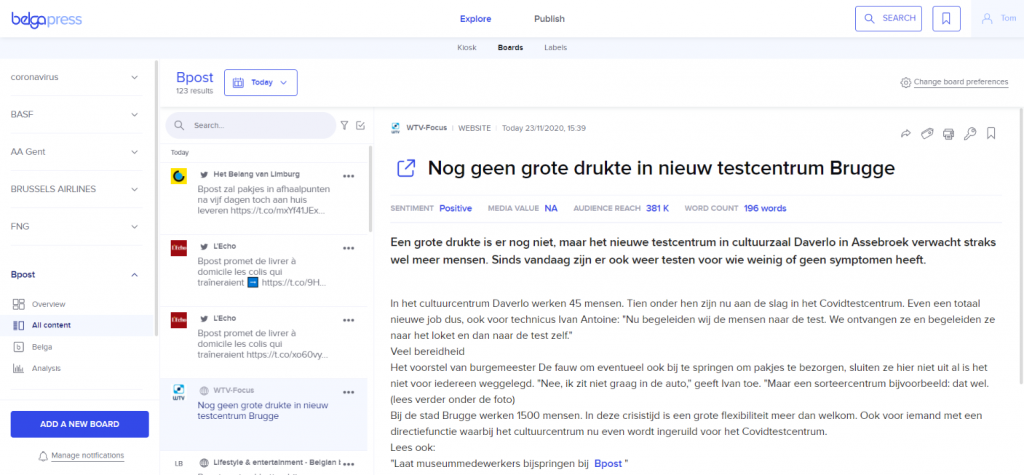Click gear icon for board preferences
The image size is (1024, 475).
pos(905,82)
